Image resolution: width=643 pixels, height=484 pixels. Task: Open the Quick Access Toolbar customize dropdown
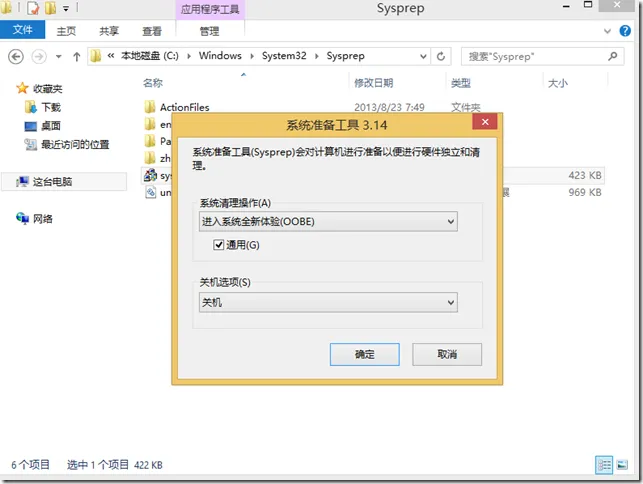(66, 8)
